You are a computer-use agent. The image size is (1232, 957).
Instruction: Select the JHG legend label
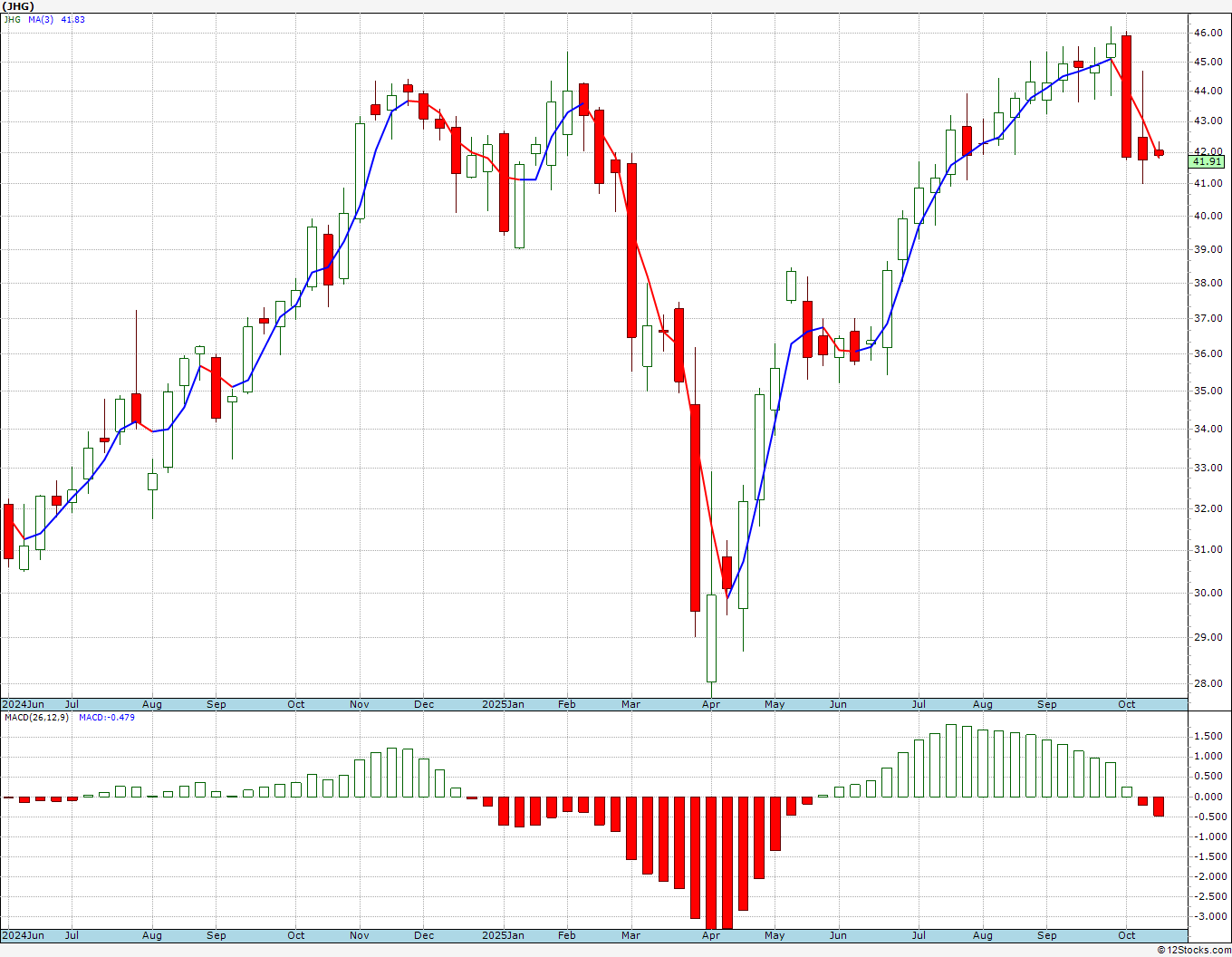tap(12, 19)
